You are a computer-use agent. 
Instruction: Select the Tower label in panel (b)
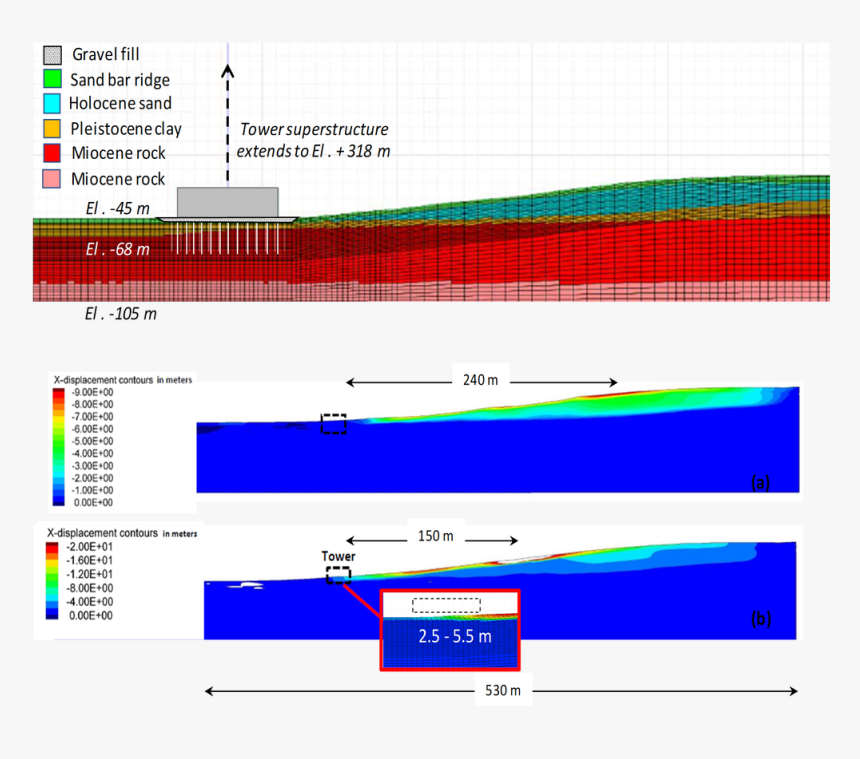(x=338, y=556)
